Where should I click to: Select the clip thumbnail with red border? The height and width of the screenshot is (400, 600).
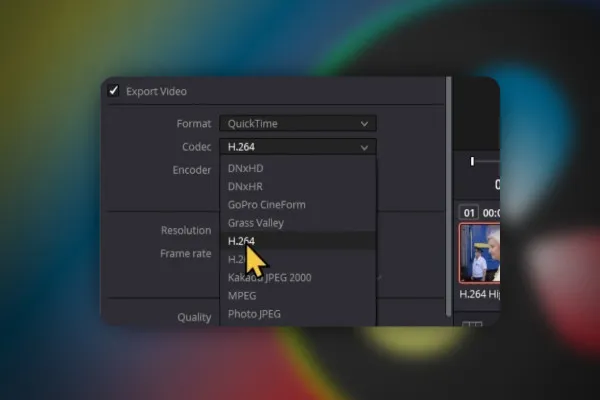click(479, 253)
